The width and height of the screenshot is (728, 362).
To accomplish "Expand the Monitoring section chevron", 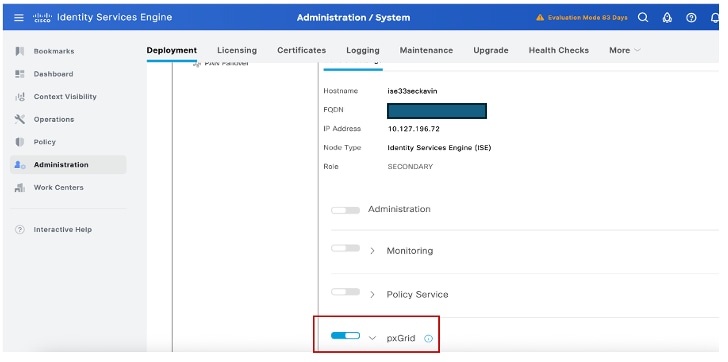I will tap(372, 251).
